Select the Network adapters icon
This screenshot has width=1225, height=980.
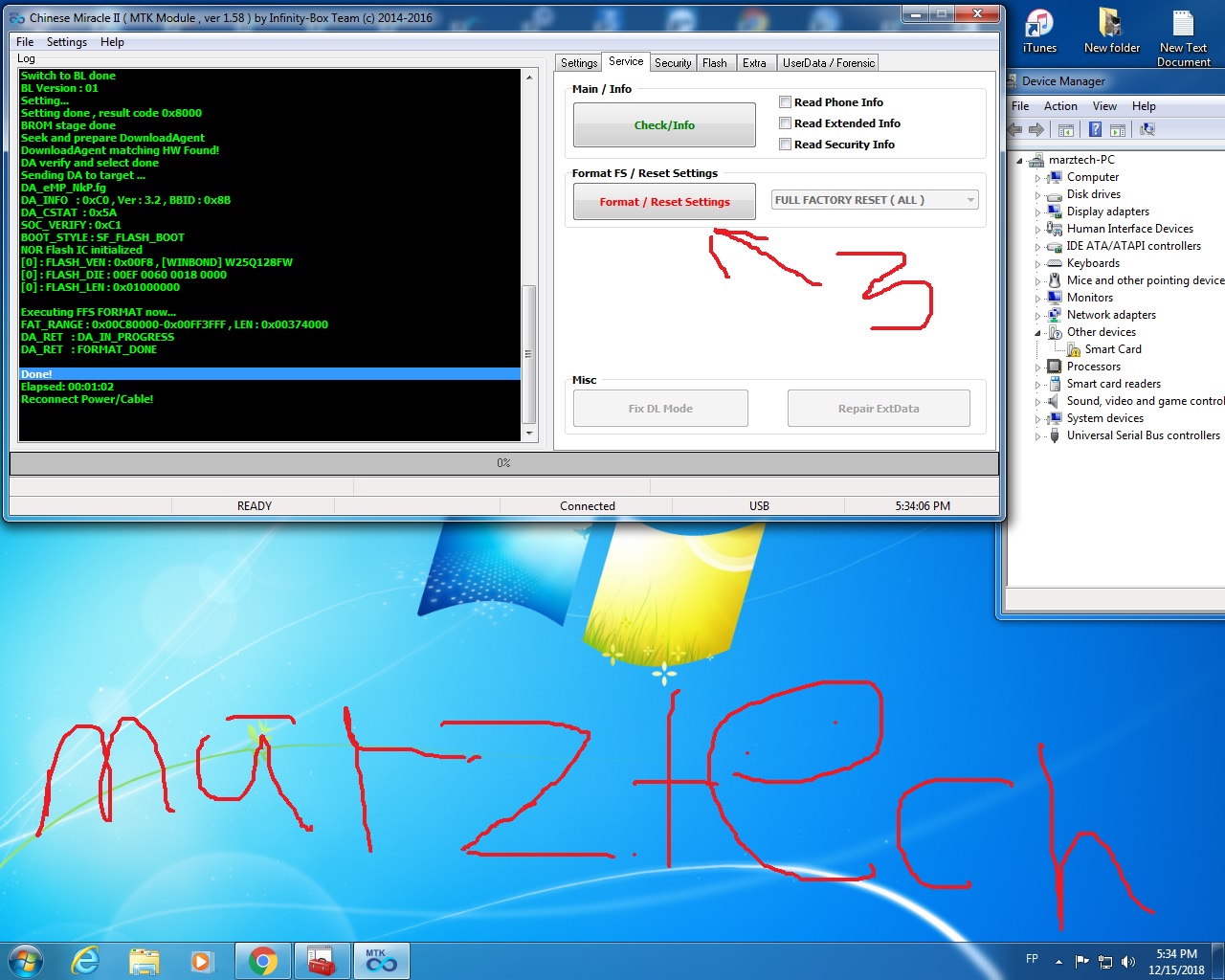(1055, 315)
